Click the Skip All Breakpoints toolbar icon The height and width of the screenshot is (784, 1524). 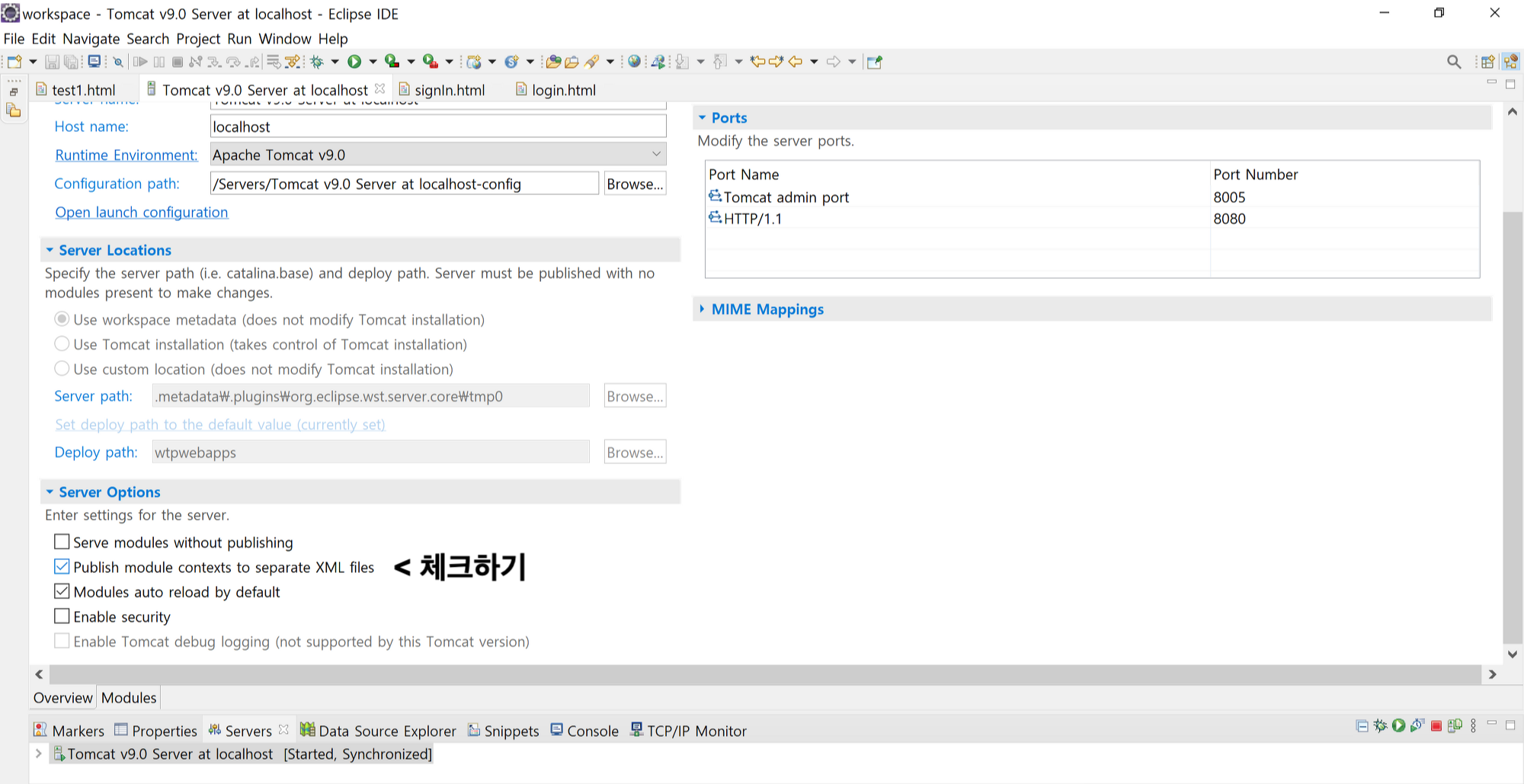tap(118, 62)
